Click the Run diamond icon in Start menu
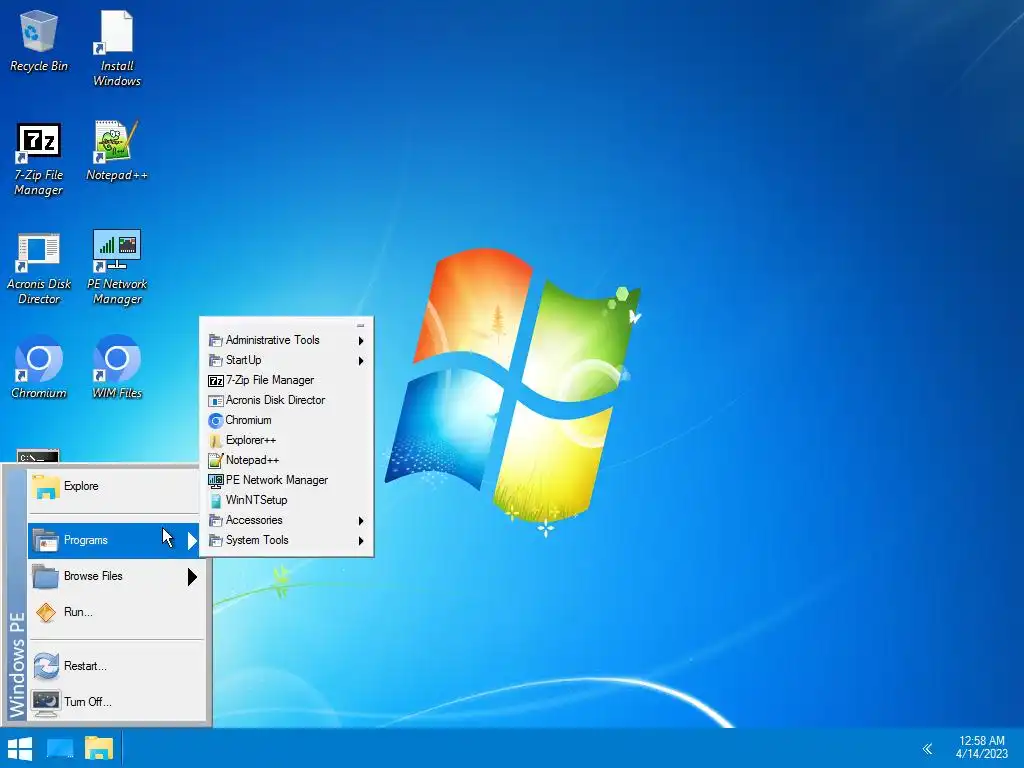This screenshot has width=1024, height=768. click(x=46, y=613)
